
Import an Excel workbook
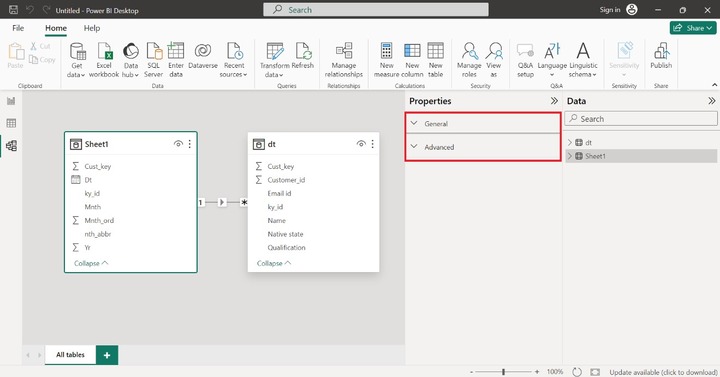(104, 60)
